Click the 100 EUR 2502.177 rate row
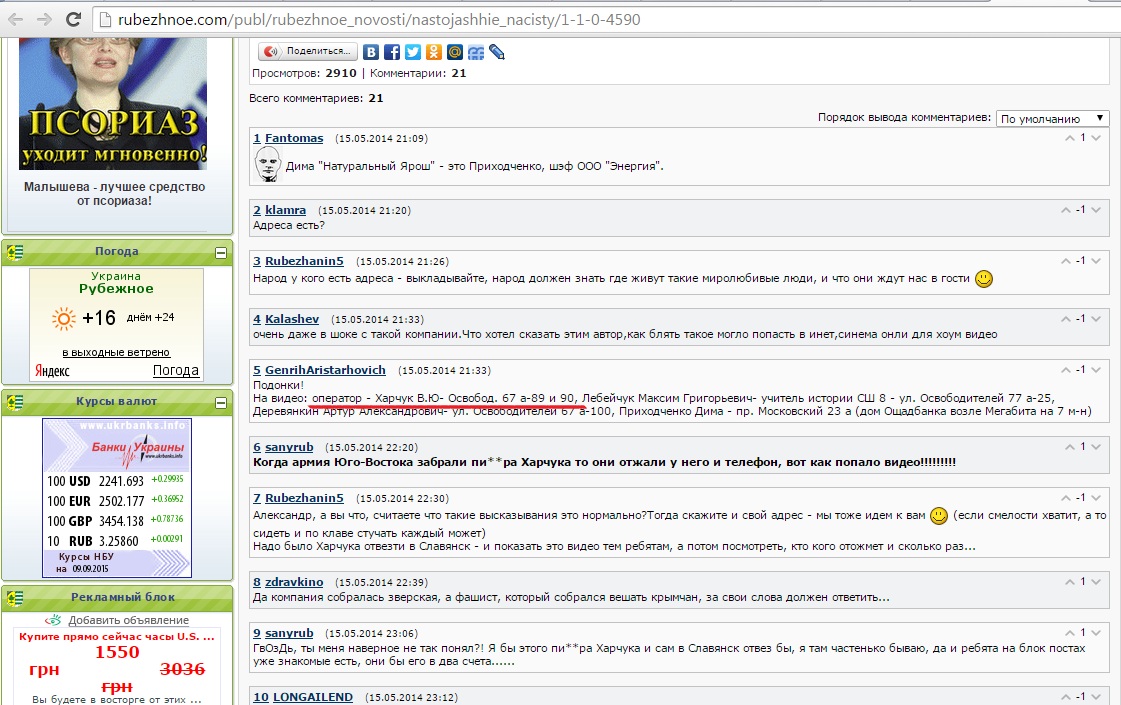Image resolution: width=1121 pixels, height=705 pixels. click(116, 501)
